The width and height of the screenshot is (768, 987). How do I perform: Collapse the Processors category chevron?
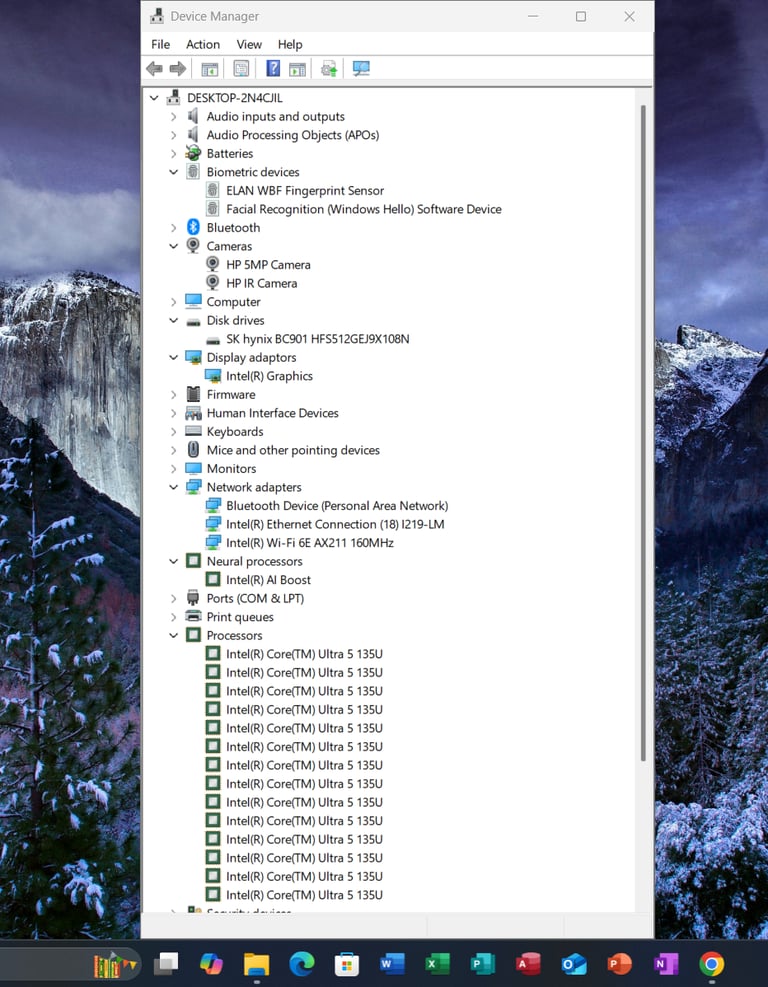(x=174, y=635)
